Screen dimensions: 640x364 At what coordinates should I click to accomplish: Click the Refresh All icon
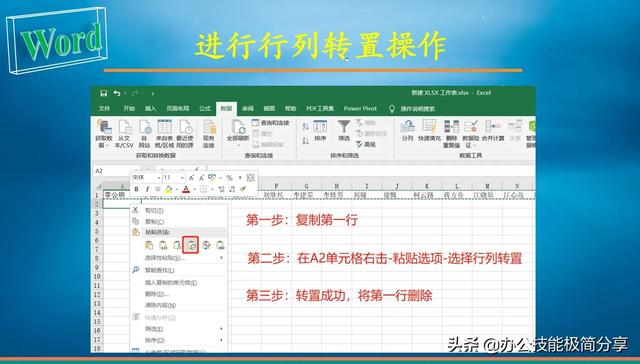click(238, 127)
